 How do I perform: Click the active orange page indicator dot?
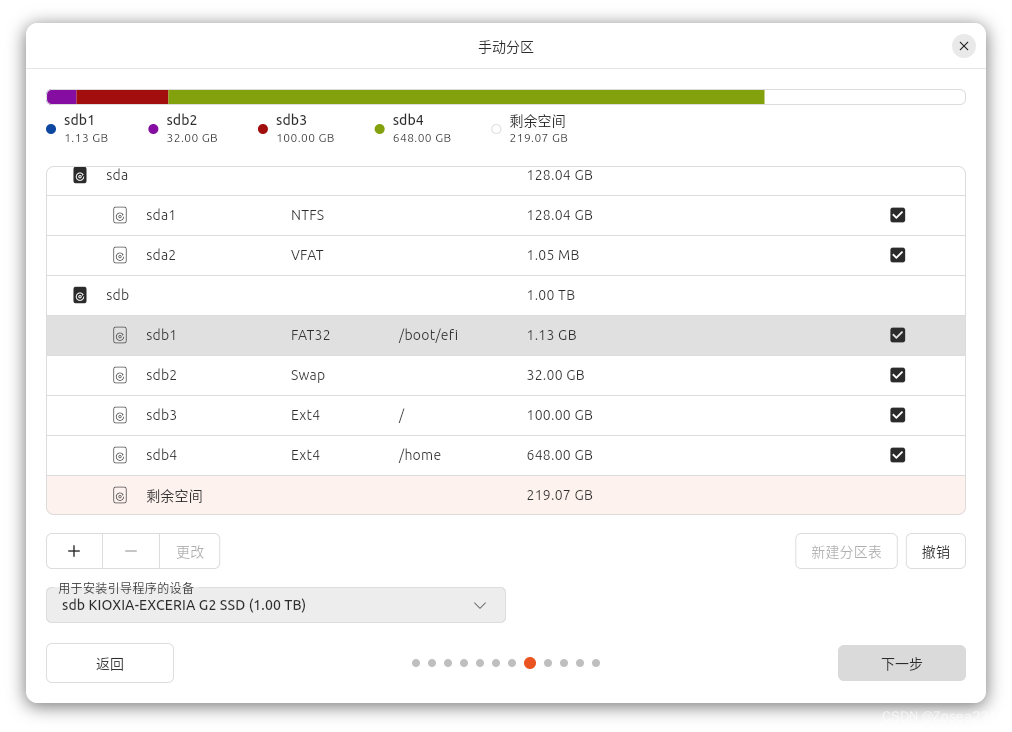pyautogui.click(x=530, y=663)
